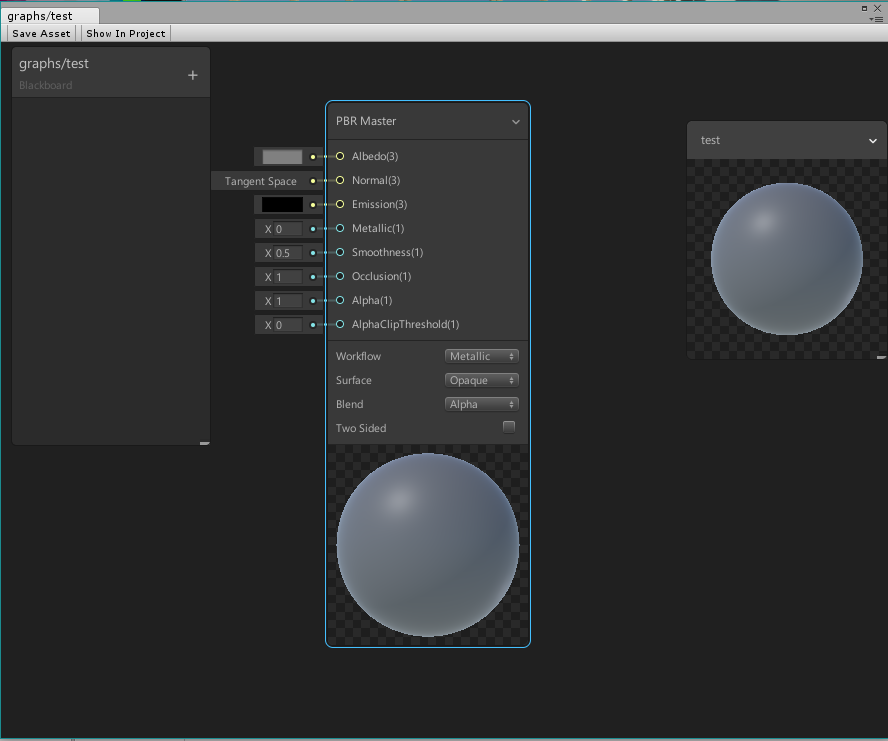
Task: Enable the Two Sided checkbox
Action: [509, 427]
